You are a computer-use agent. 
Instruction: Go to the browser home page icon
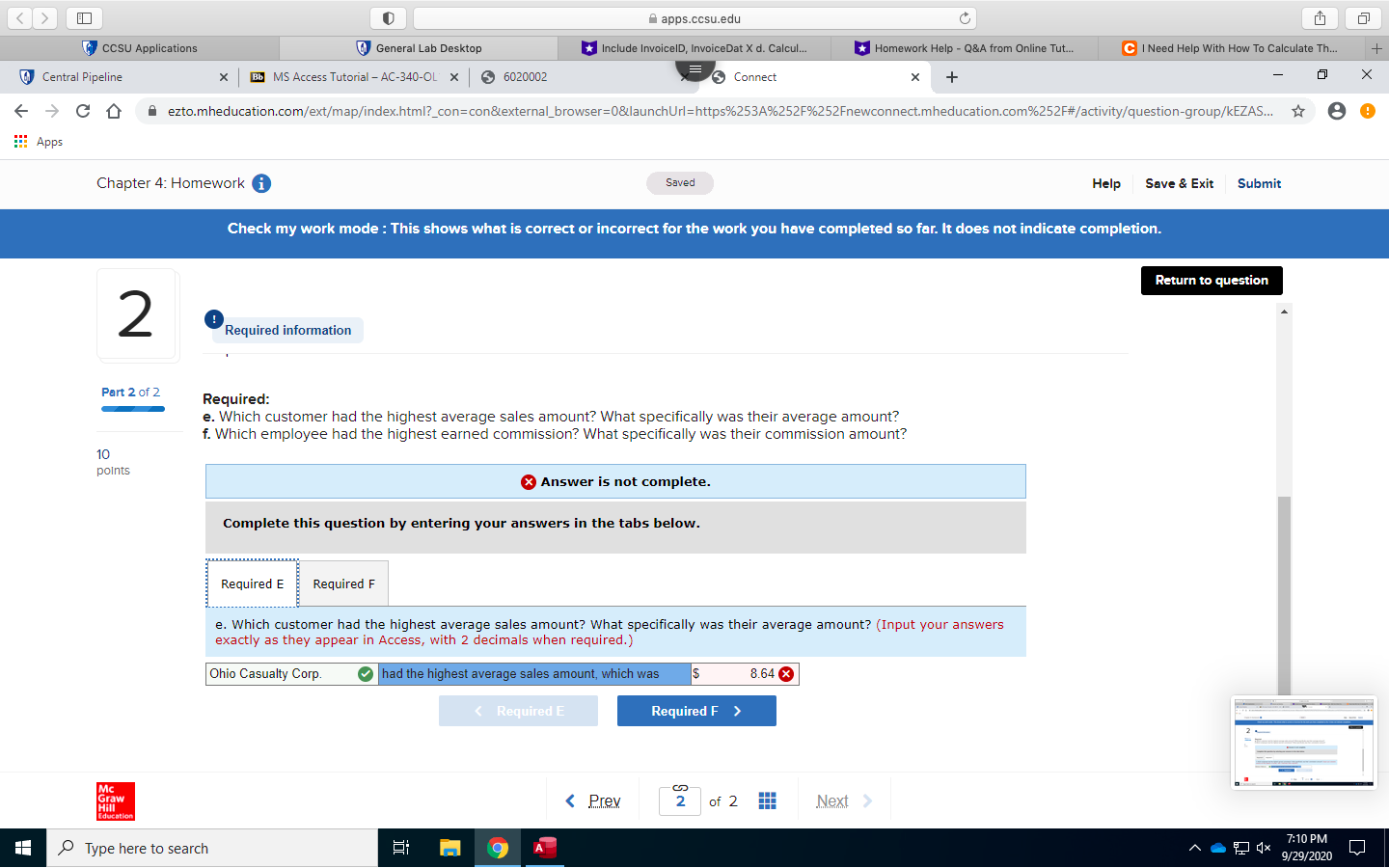115,111
